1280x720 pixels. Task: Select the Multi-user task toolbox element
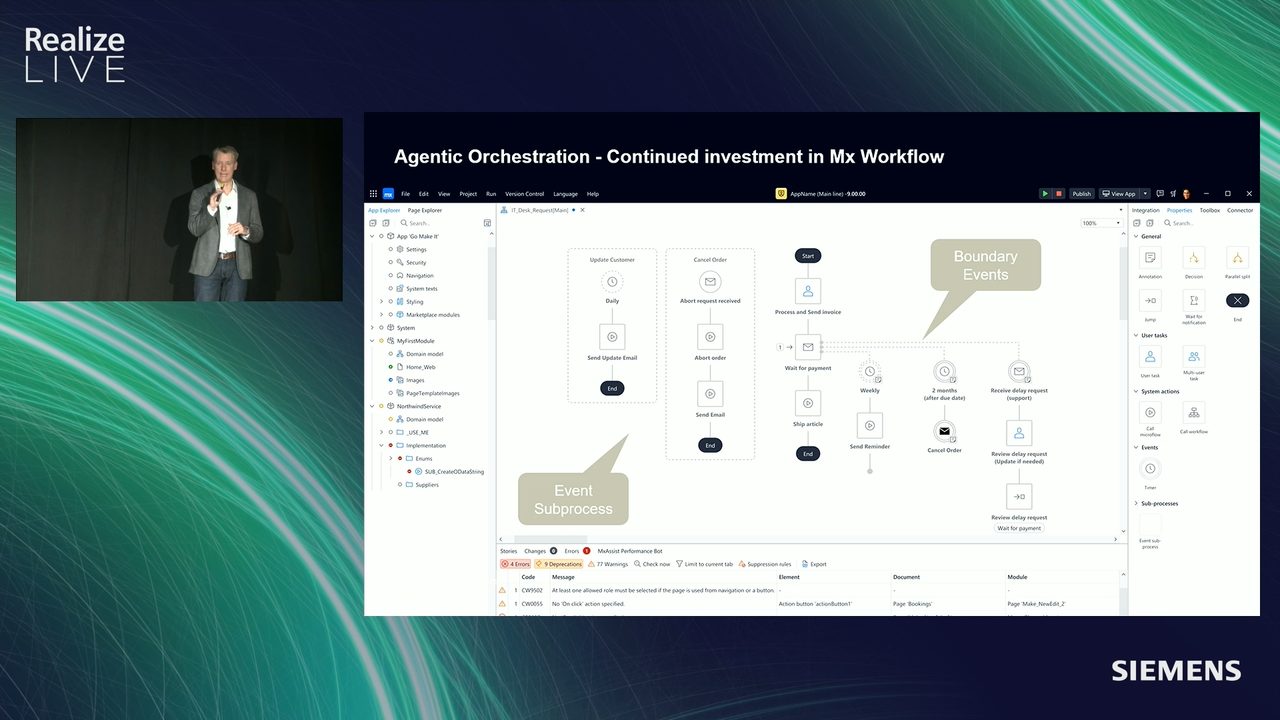(1194, 357)
